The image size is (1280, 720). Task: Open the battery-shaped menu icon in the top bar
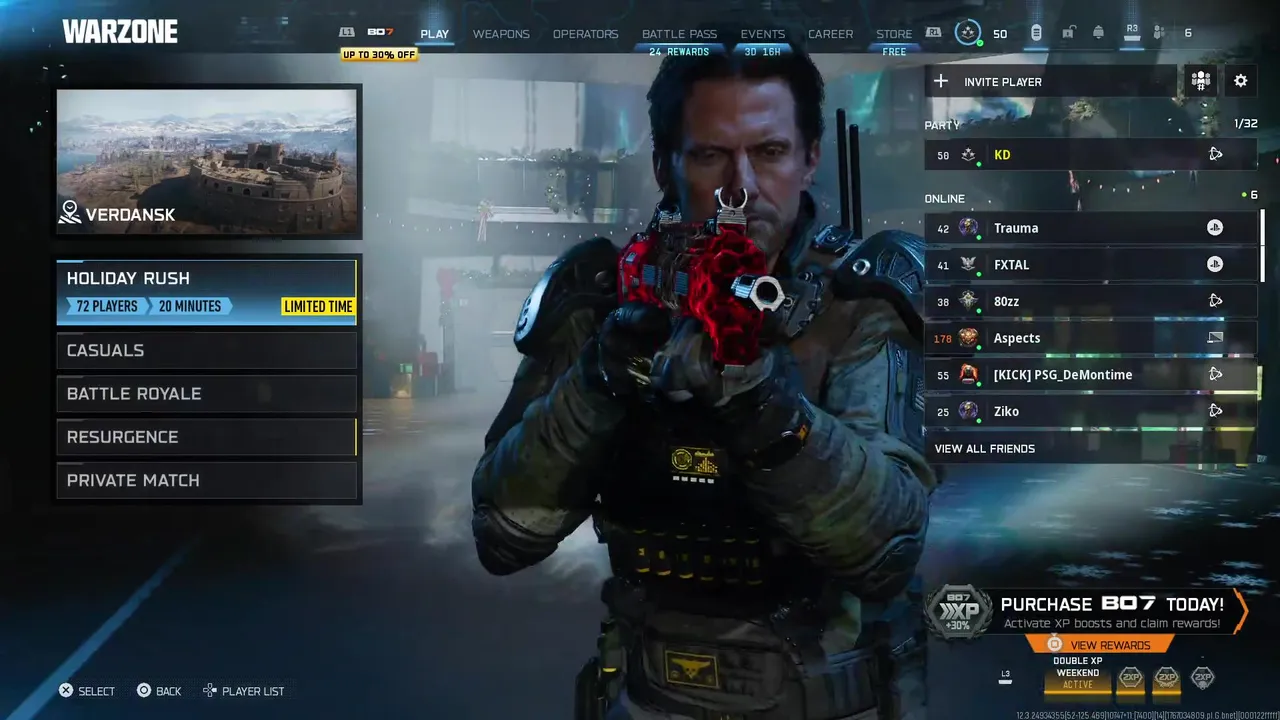[1036, 33]
